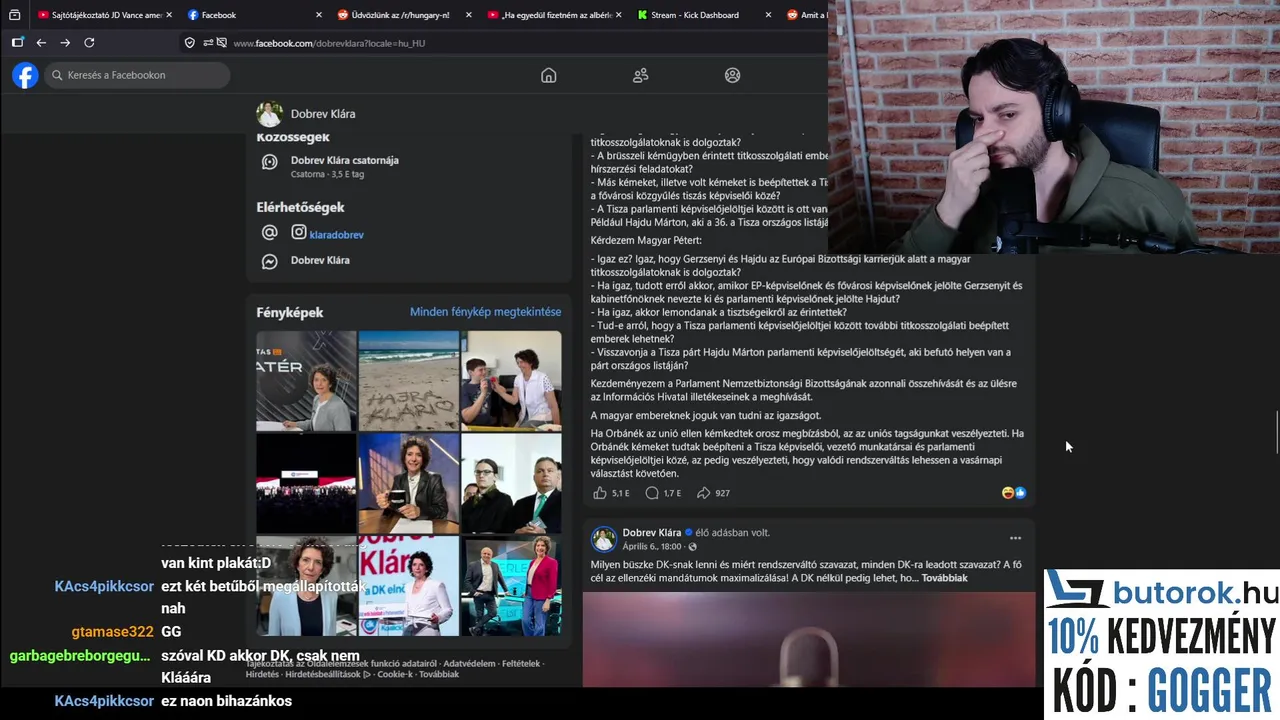Open the Dobrev Klára Messenger contact link
Image resolution: width=1280 pixels, height=720 pixels.
point(320,260)
